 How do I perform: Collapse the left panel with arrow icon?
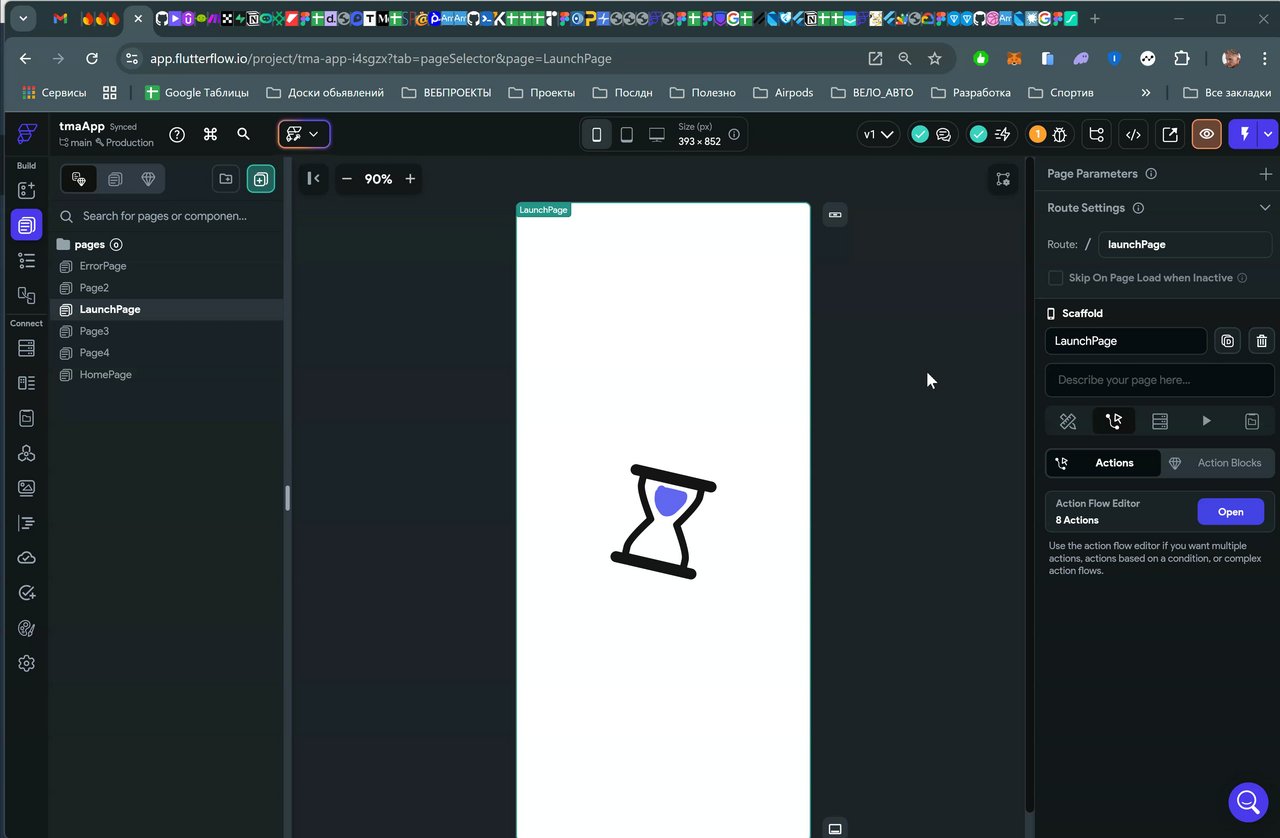(313, 178)
